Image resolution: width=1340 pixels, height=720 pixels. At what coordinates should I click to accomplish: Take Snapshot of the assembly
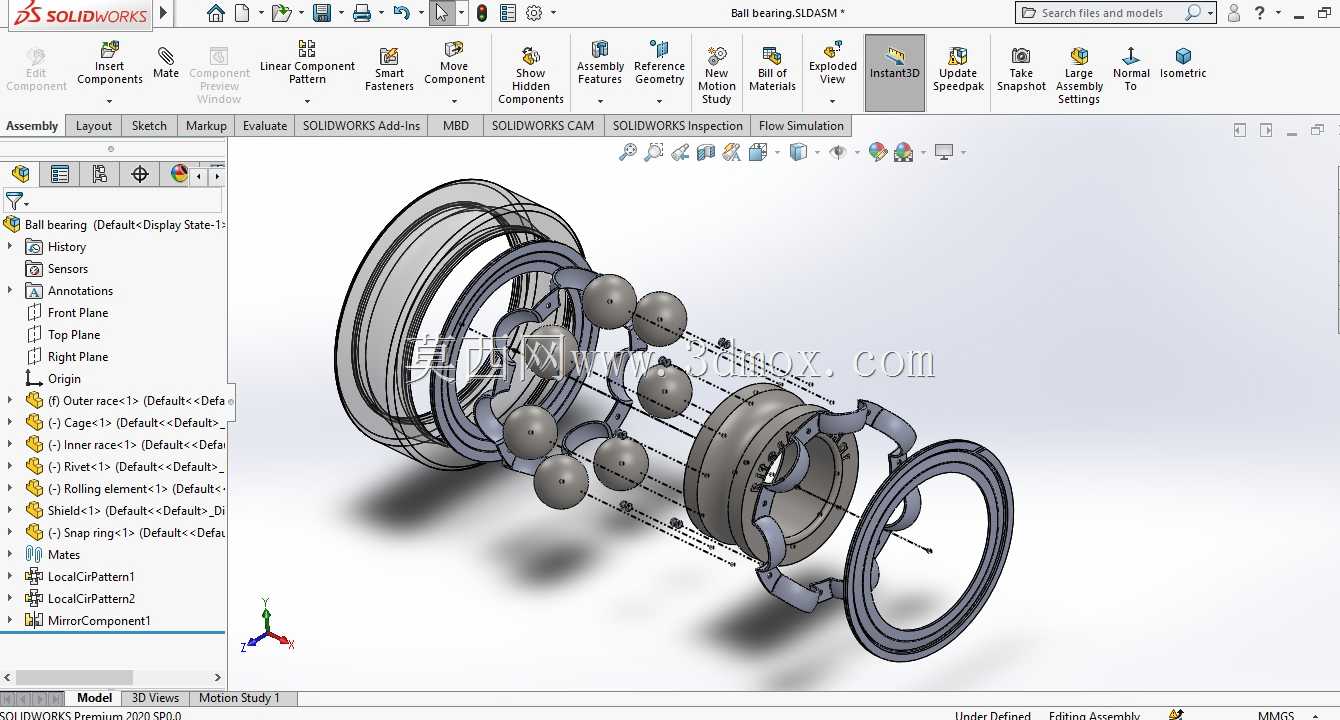pyautogui.click(x=1021, y=69)
